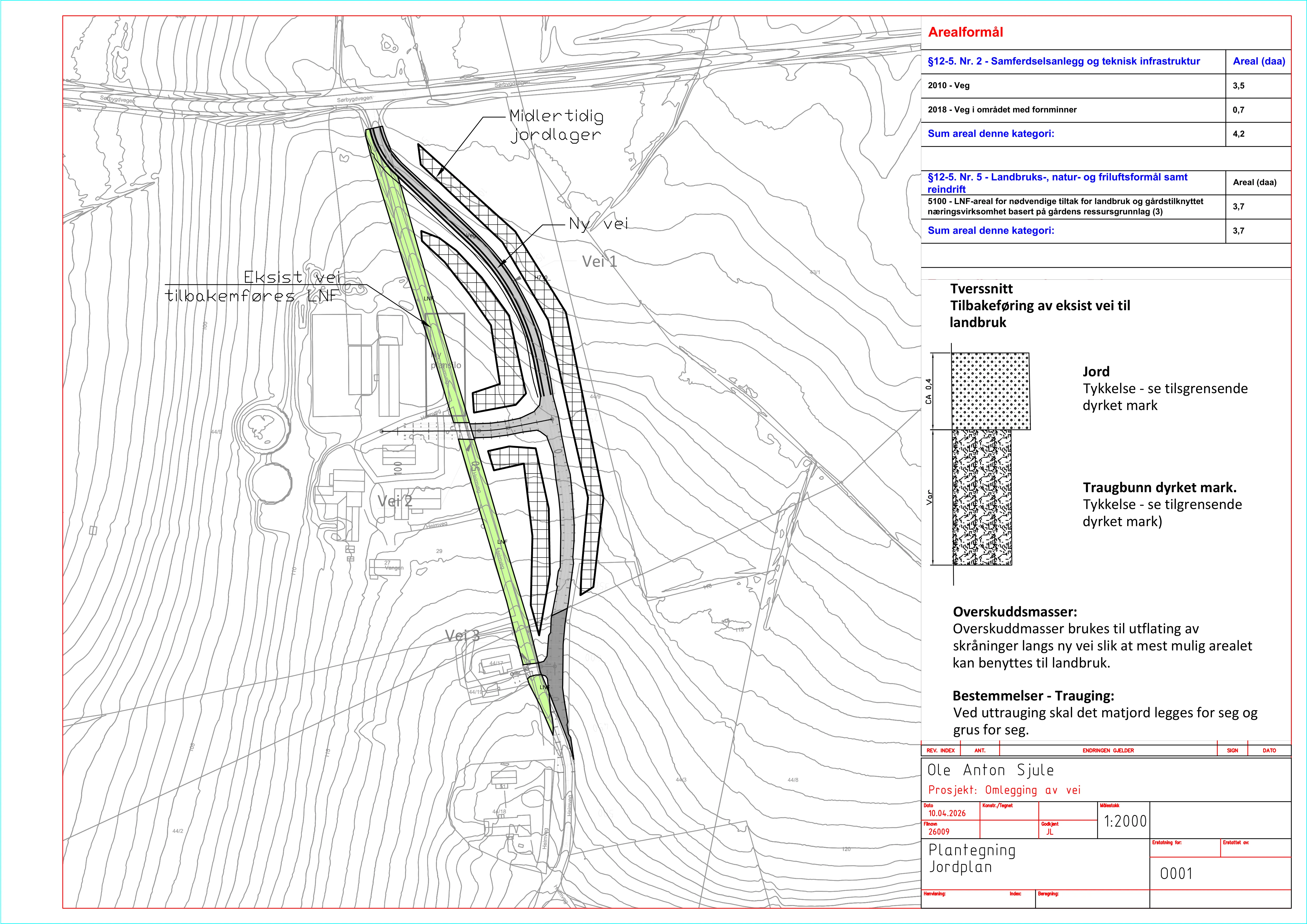The image size is (1307, 924).
Task: Click the '§12-5. Nr. 5 - Landbruks-' header
Action: pyautogui.click(x=1058, y=183)
